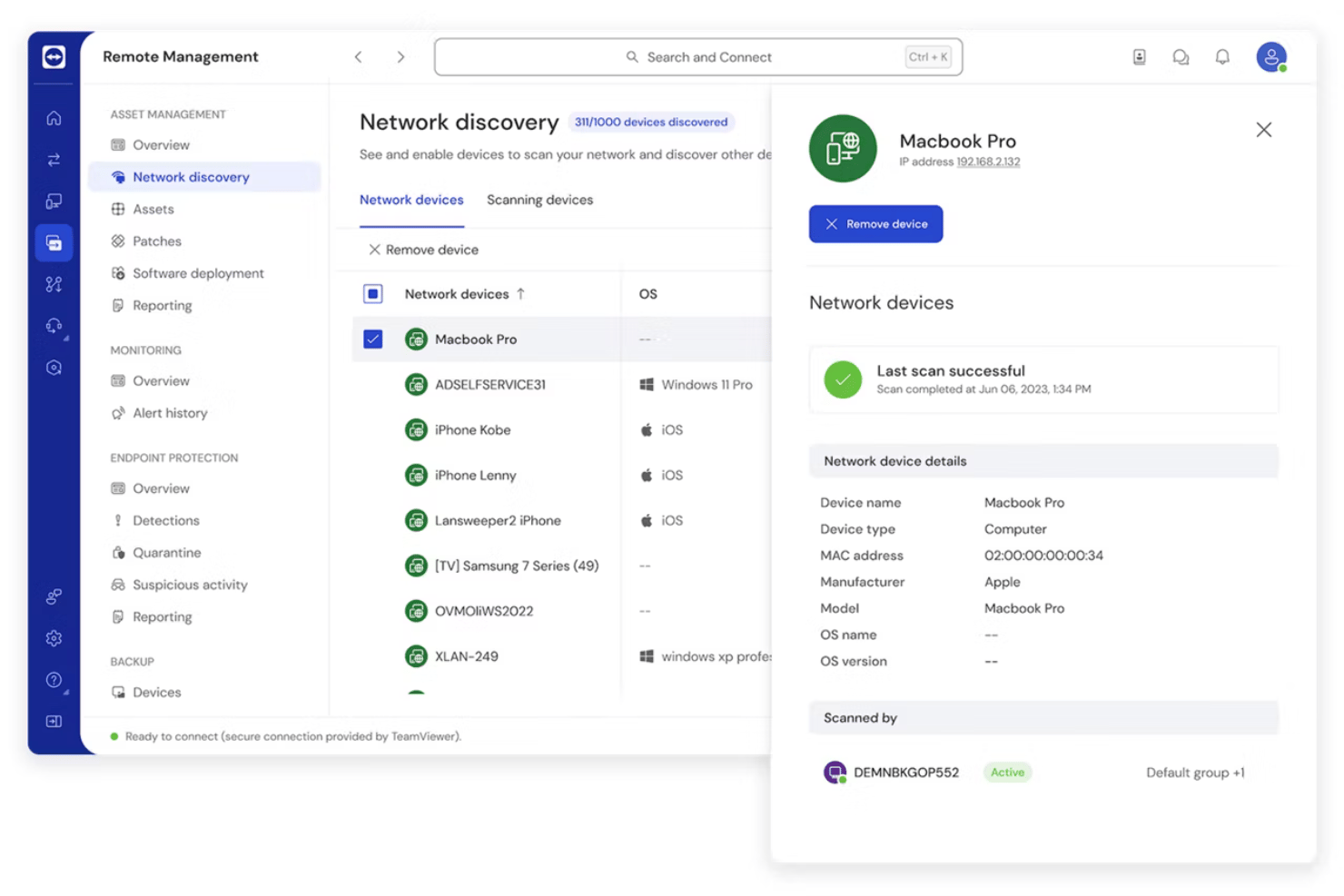Switch to the Scanning devices tab
This screenshot has height=896, width=1344.
(539, 200)
